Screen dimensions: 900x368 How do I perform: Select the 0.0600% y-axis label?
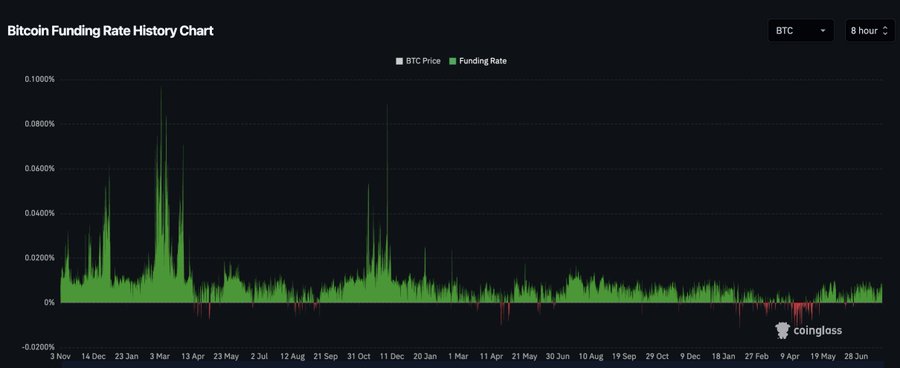point(40,169)
